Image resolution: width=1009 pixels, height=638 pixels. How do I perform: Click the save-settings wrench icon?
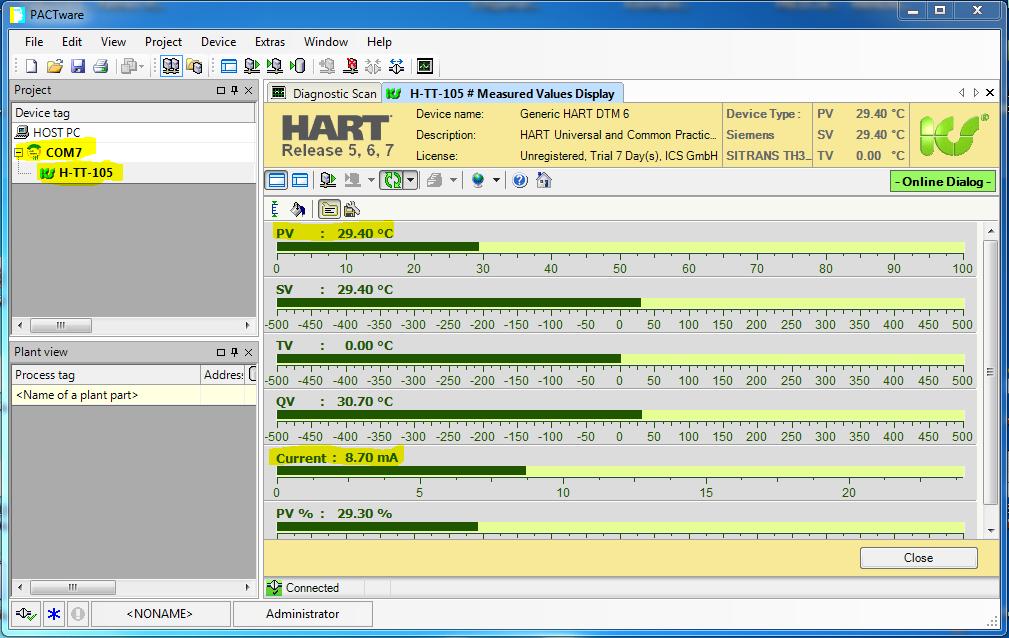coord(351,209)
